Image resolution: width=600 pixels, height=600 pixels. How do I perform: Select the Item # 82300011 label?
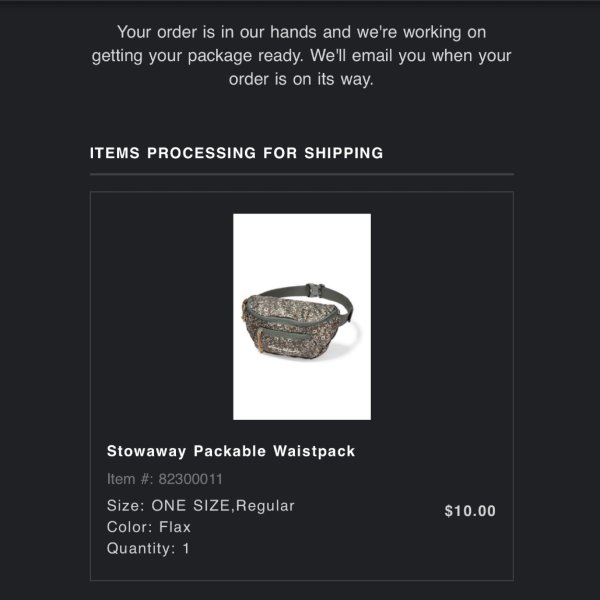click(165, 479)
